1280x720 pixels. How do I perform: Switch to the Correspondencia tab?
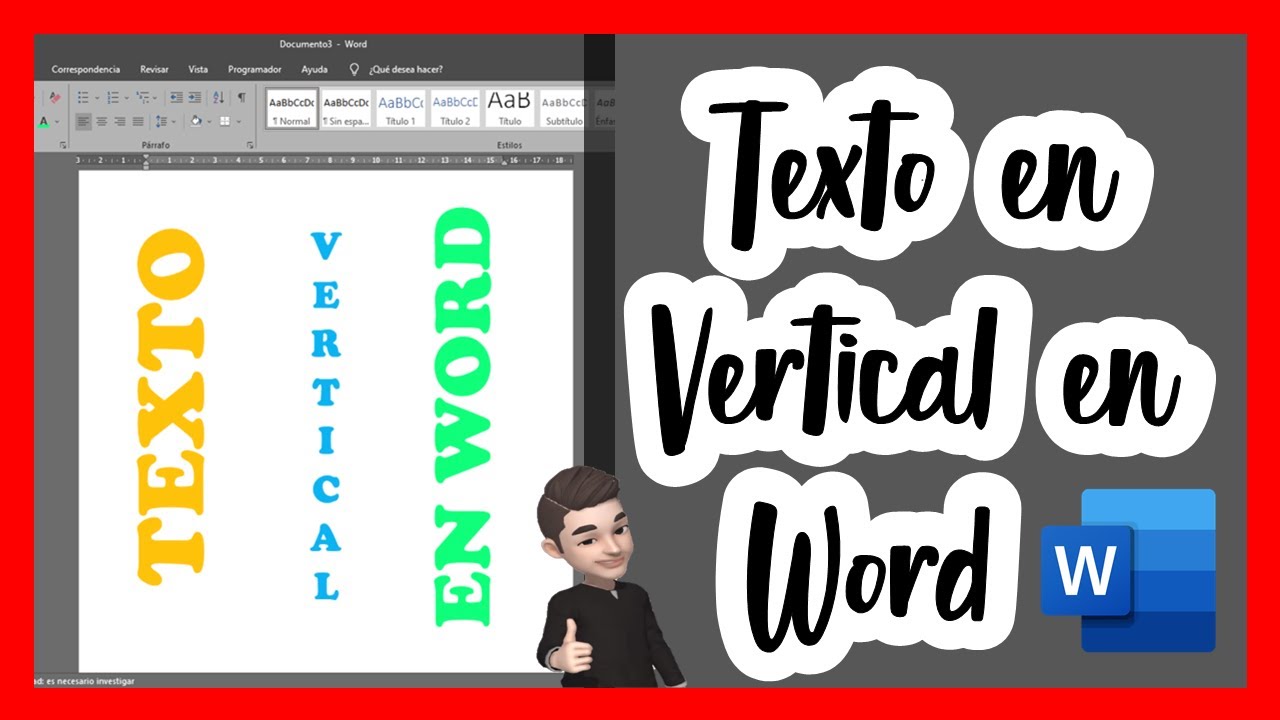tap(86, 70)
